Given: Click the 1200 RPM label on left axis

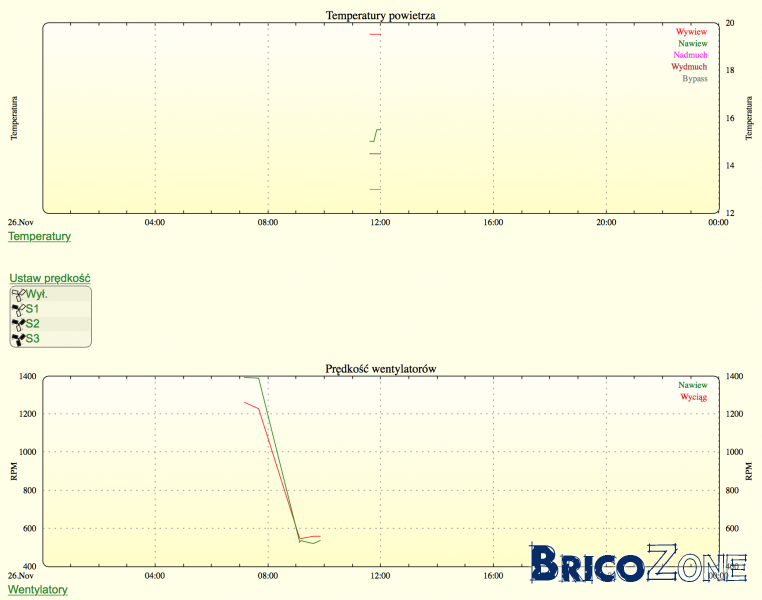Looking at the screenshot, I should point(28,414).
